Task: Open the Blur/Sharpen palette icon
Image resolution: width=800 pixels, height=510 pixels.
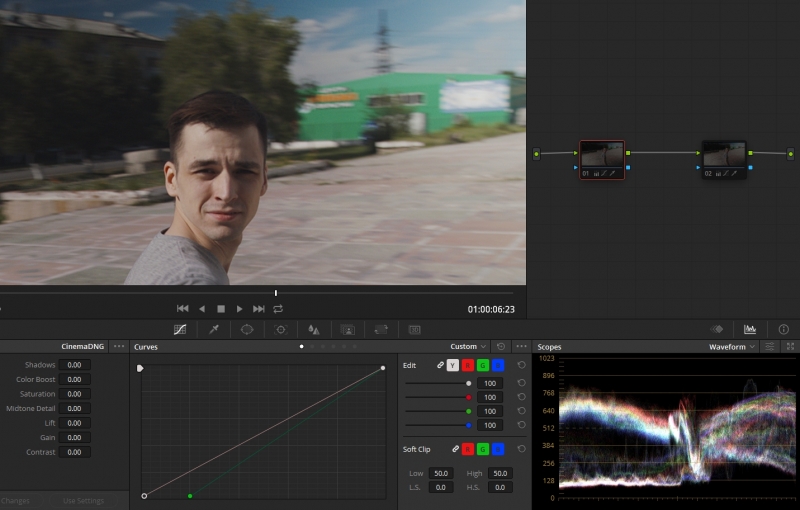Action: pos(314,329)
